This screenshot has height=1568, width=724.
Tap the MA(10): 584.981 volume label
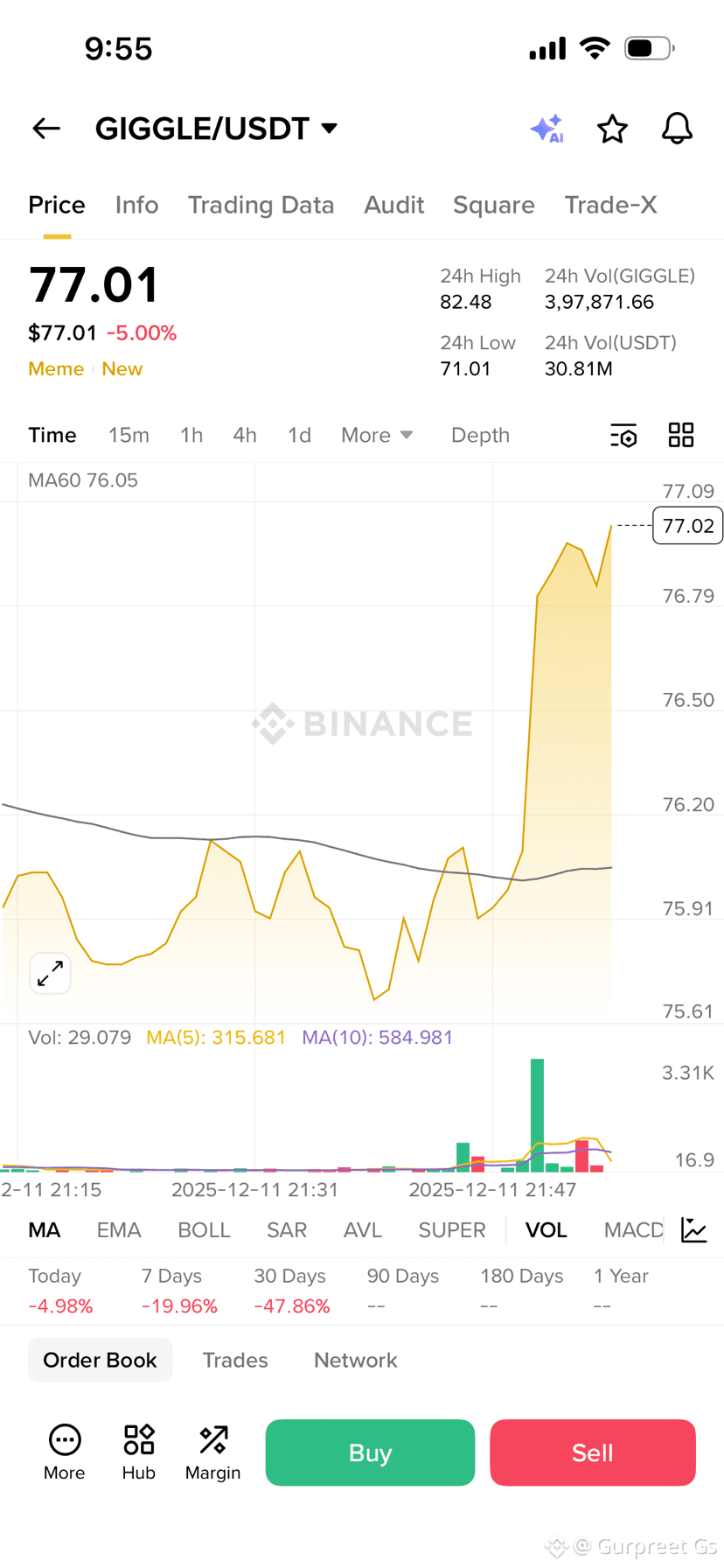[x=378, y=1037]
